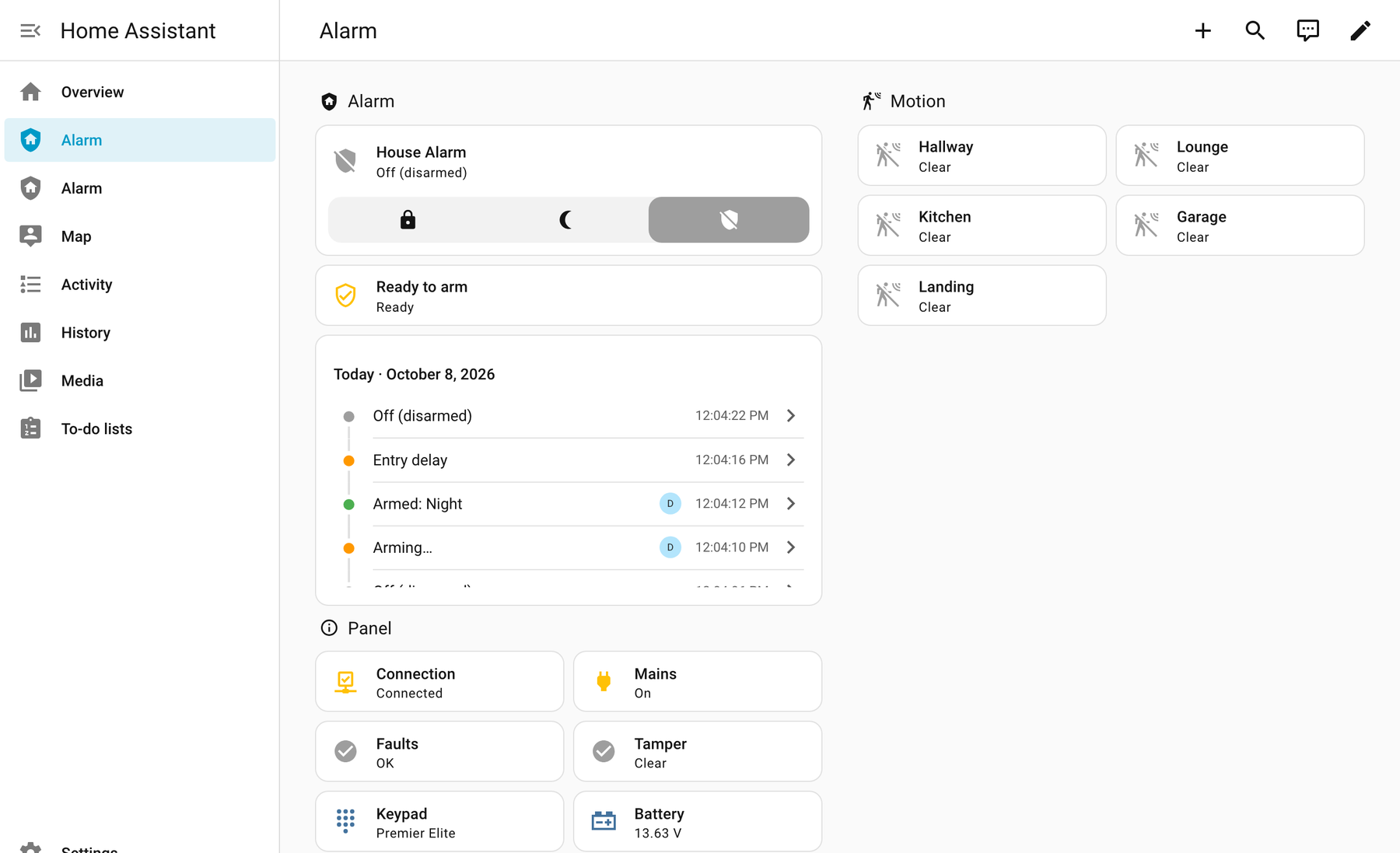Open the search icon in header
The height and width of the screenshot is (853, 1400).
pos(1255,30)
